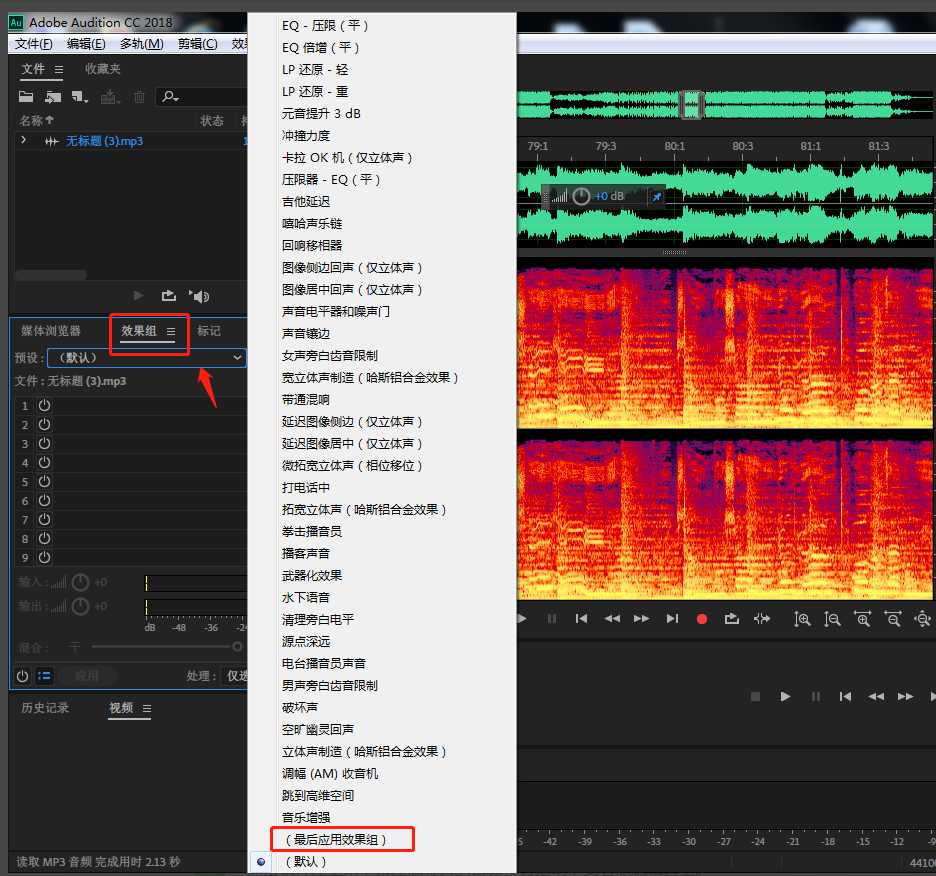Click the Open File folder icon
Viewport: 936px width, 876px height.
coord(26,97)
